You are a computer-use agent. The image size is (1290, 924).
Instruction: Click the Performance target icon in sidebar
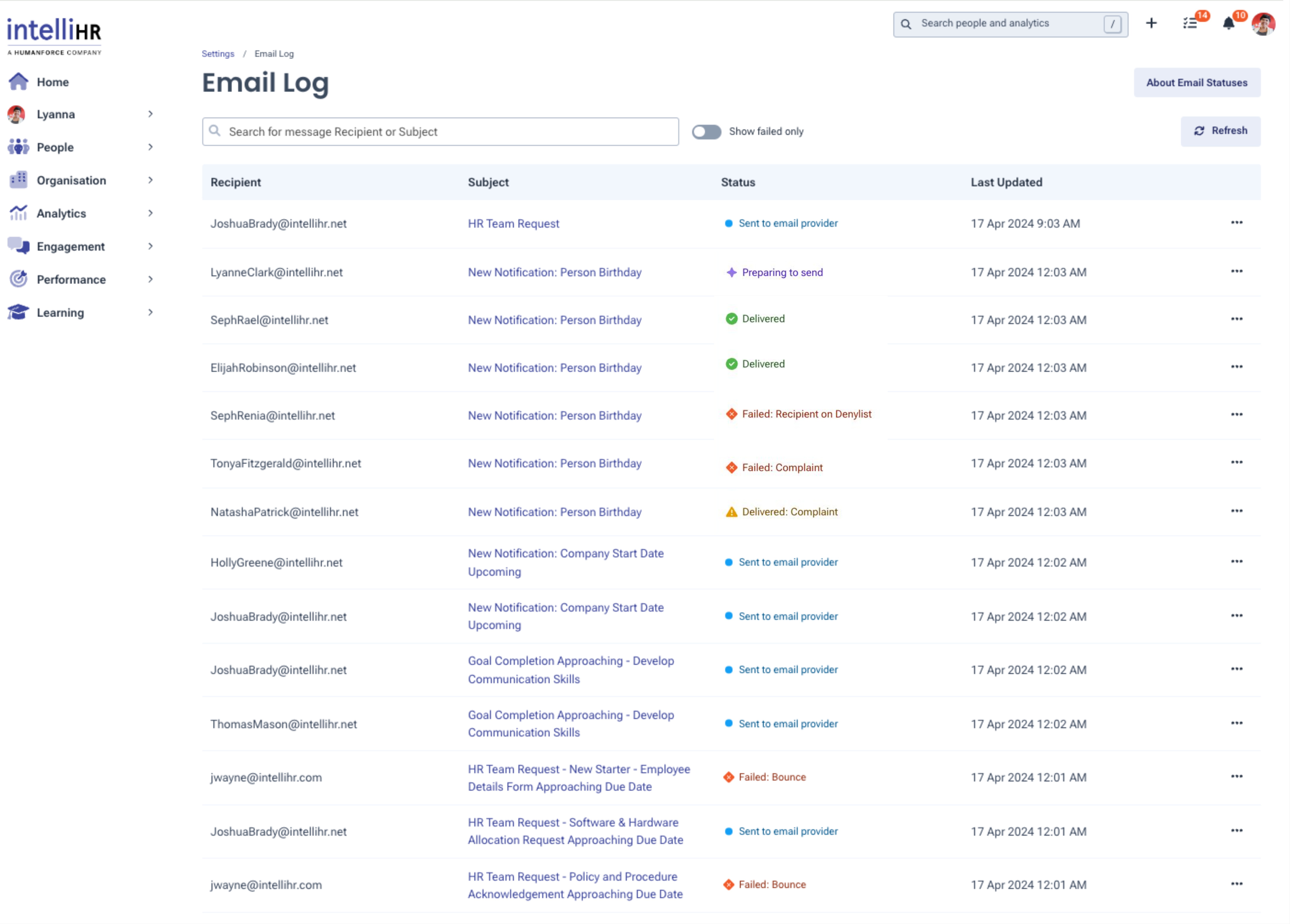pyautogui.click(x=18, y=279)
